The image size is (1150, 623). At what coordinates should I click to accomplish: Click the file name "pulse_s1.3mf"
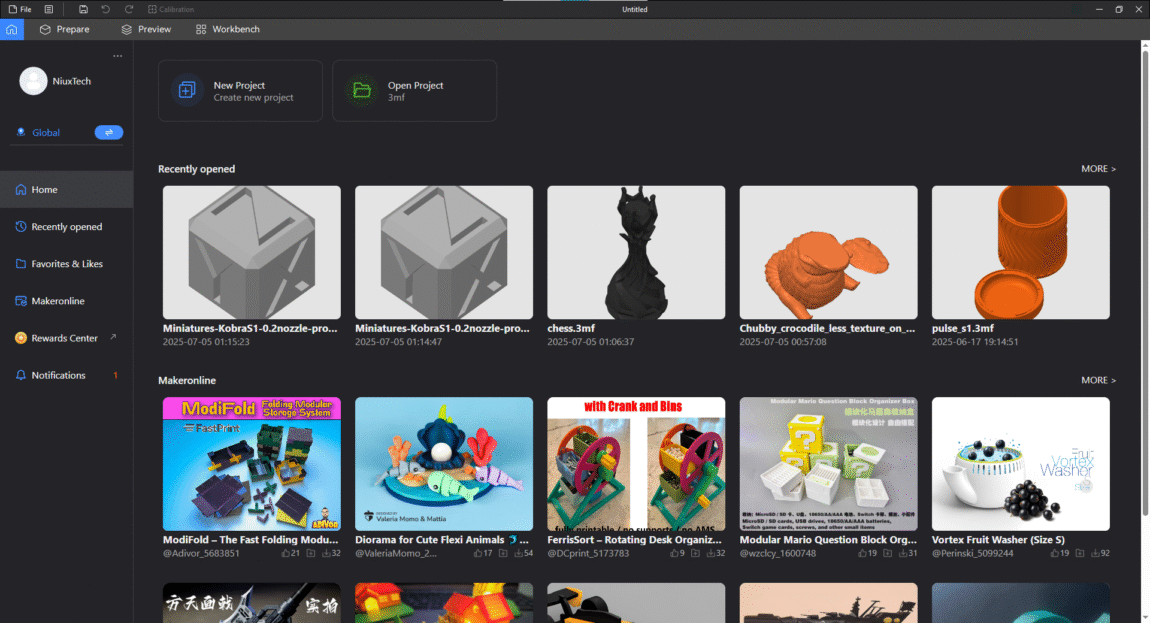(x=962, y=328)
